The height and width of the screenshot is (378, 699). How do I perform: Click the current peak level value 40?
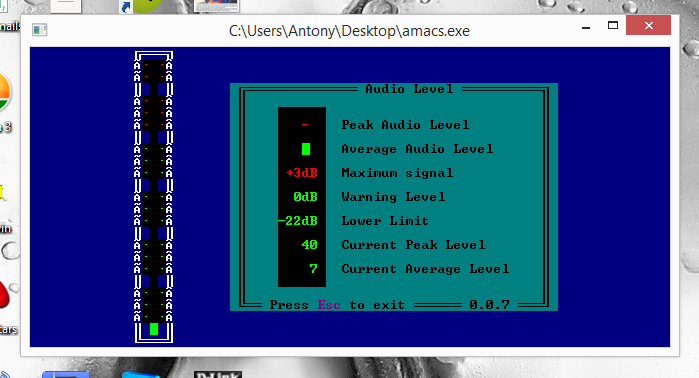309,245
